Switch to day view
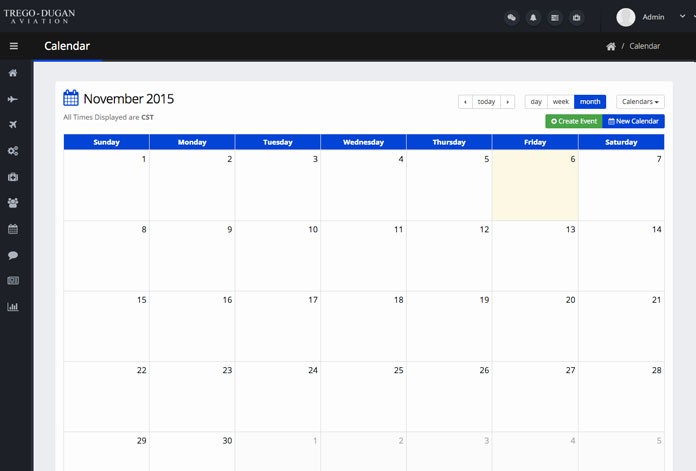 click(x=536, y=102)
